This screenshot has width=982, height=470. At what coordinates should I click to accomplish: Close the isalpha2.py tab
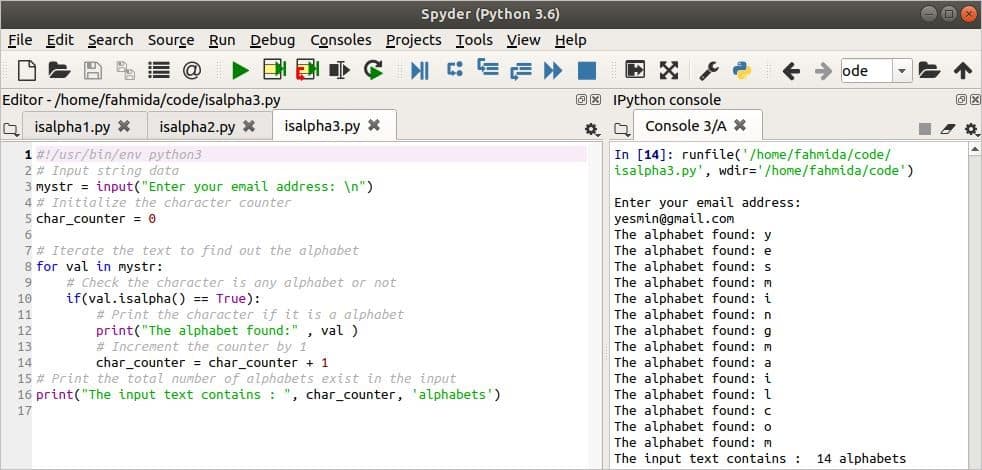point(249,126)
